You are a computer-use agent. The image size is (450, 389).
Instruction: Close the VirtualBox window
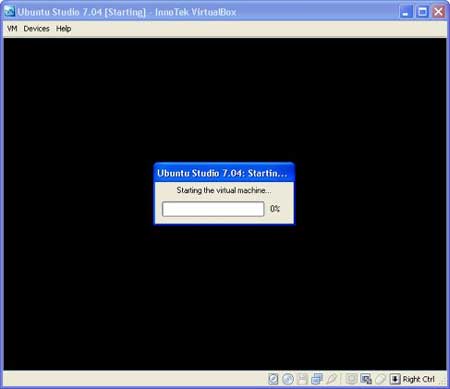pyautogui.click(x=439, y=12)
